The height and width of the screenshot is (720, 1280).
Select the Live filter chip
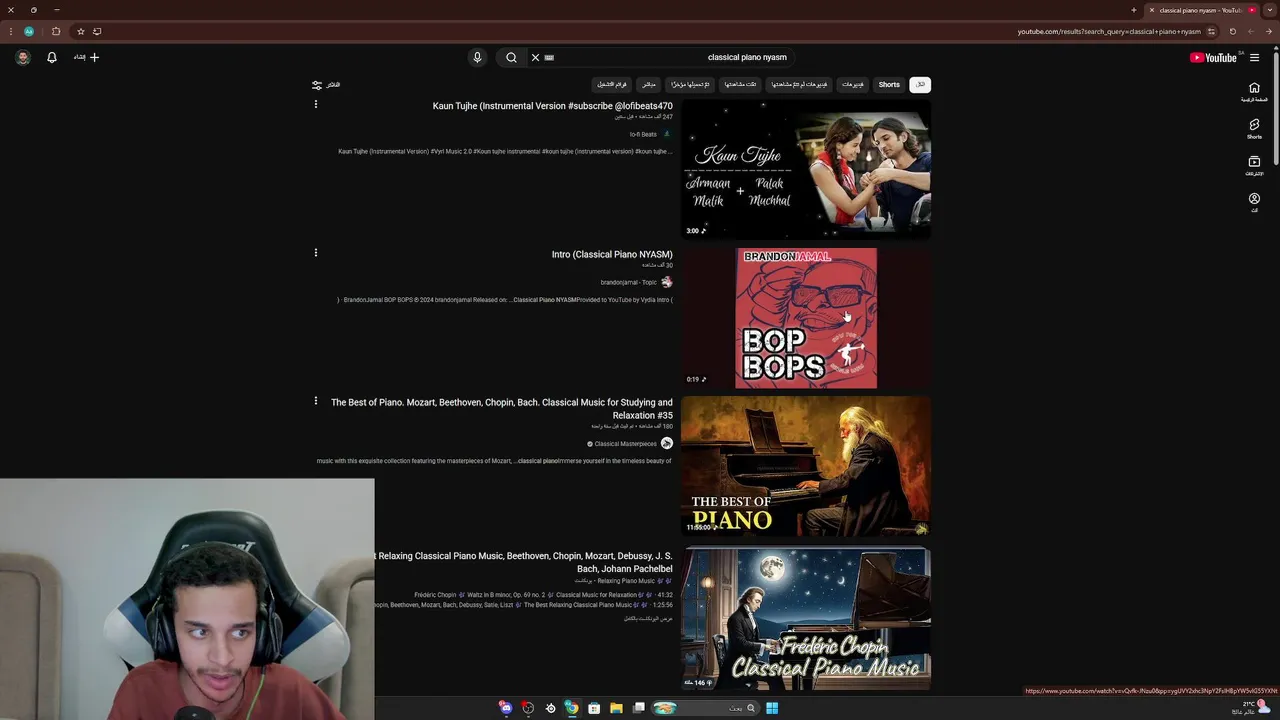coord(648,85)
